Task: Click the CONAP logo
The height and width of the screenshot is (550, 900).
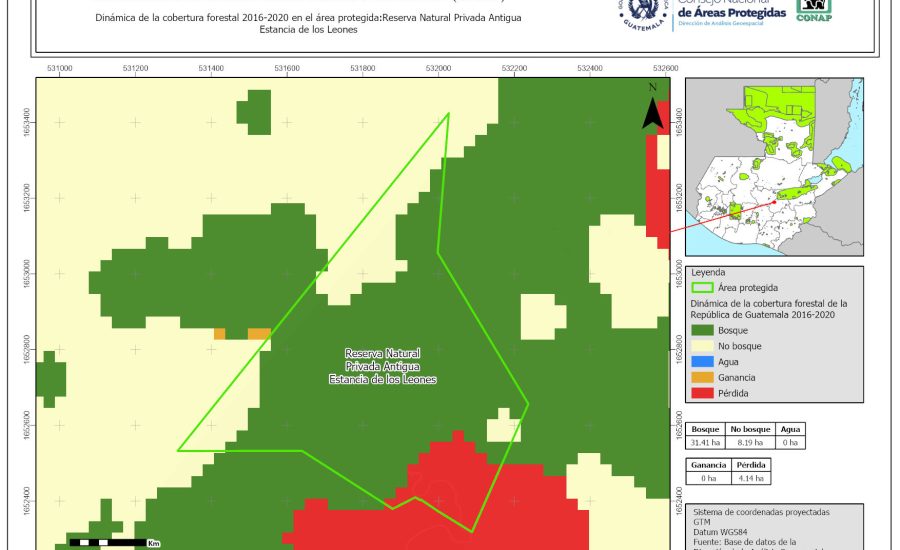Action: pos(813,10)
